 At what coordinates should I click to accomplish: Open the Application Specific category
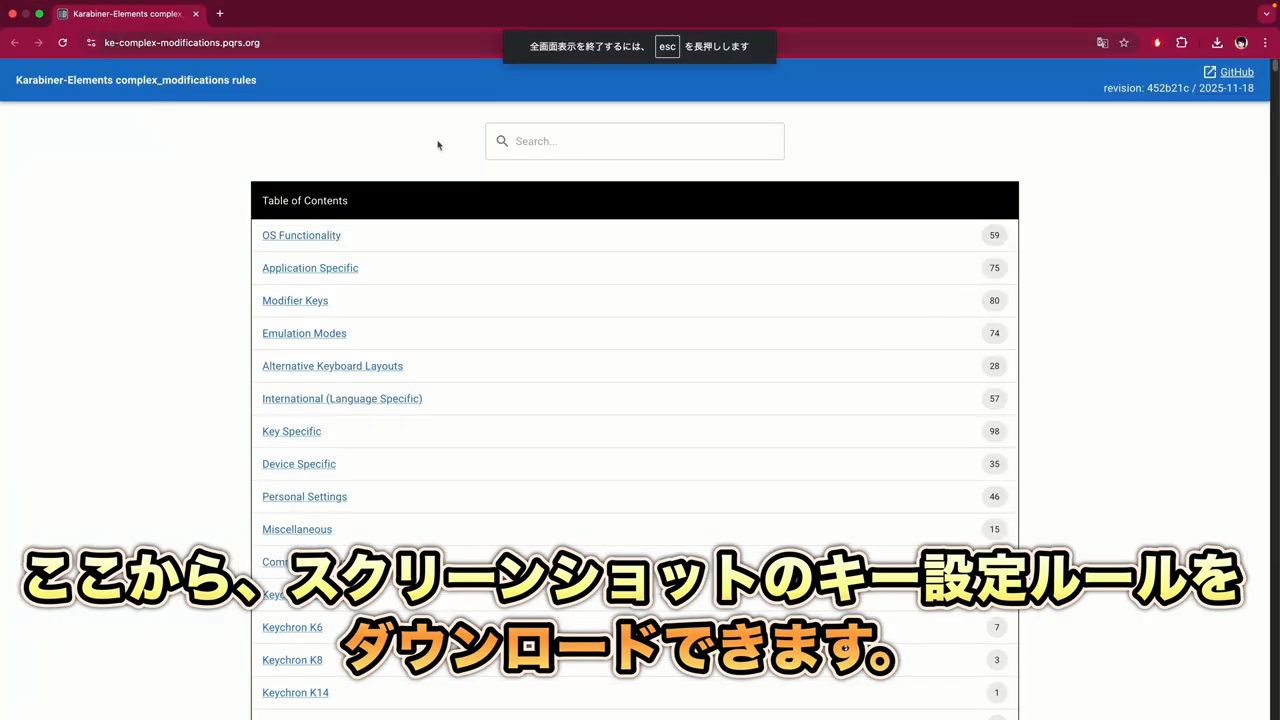(310, 268)
